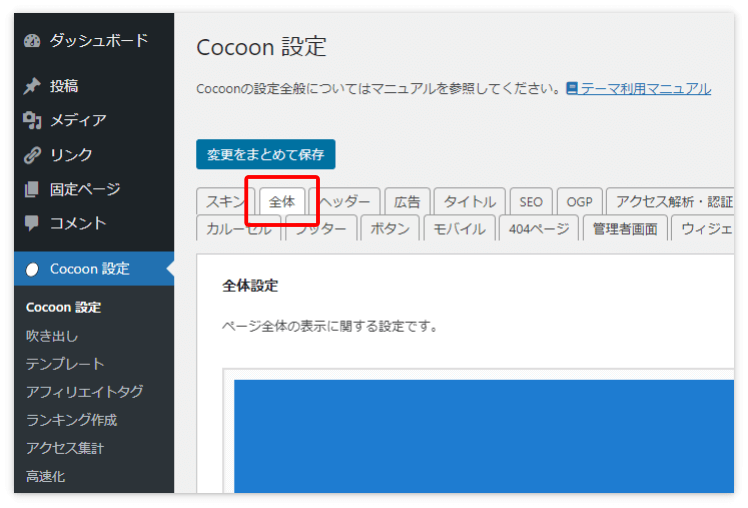The image size is (748, 508).
Task: Switch to the カルーセル tab
Action: click(x=239, y=229)
